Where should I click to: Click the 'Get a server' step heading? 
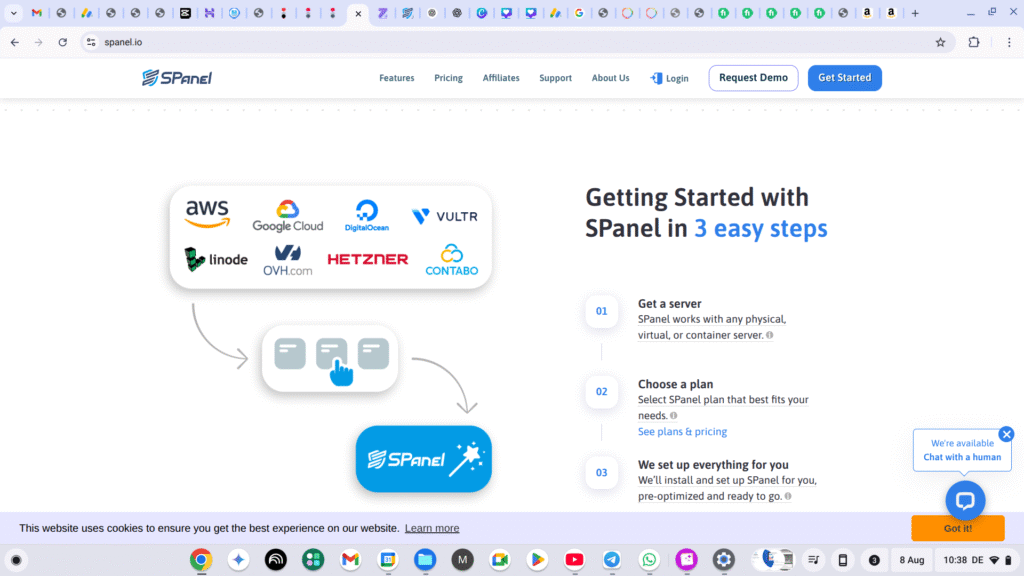click(x=669, y=304)
